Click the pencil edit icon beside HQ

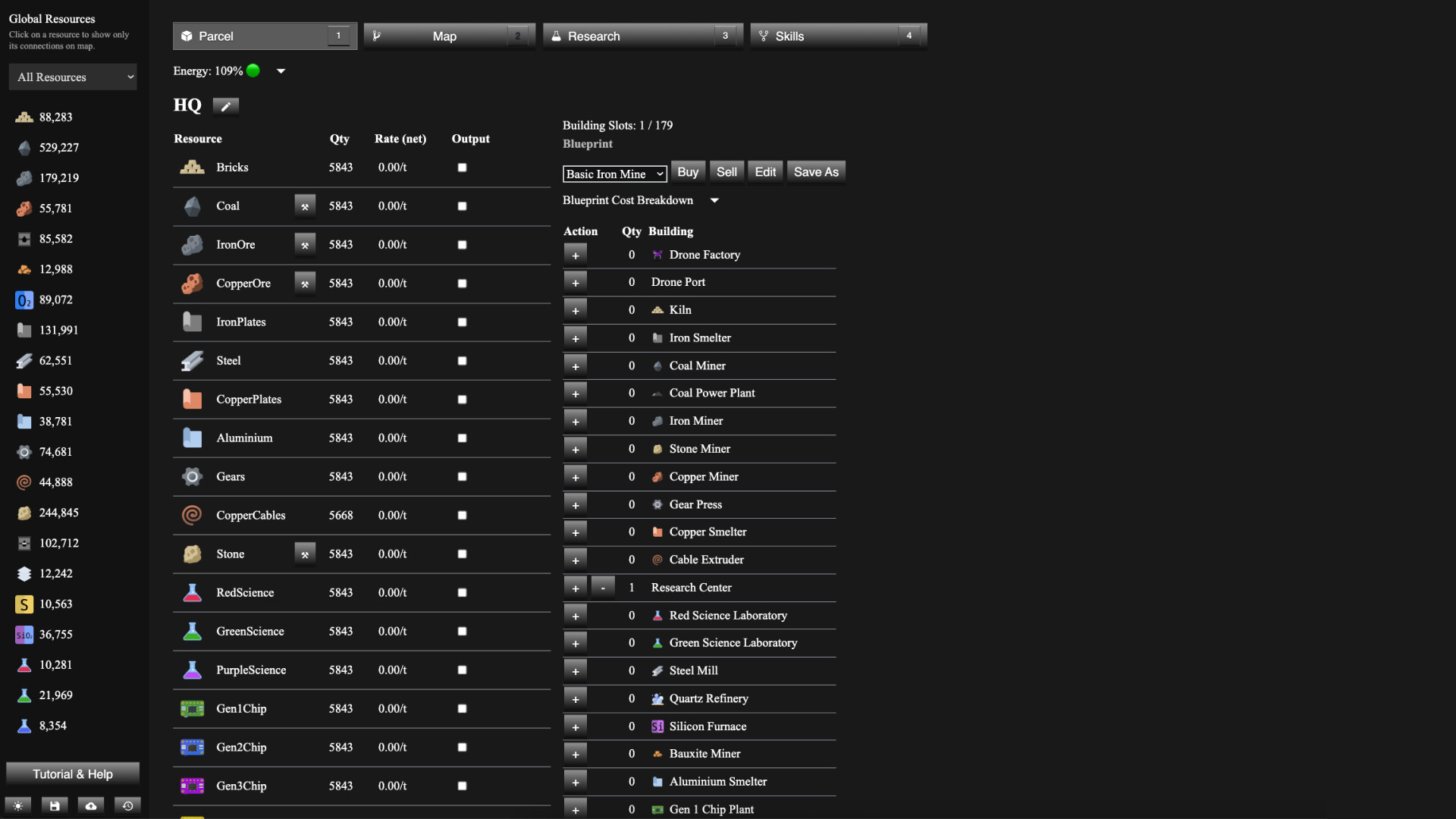(225, 105)
